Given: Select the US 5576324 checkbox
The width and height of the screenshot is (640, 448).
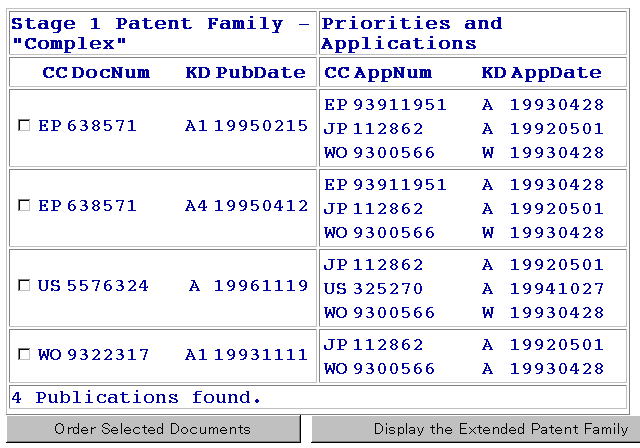Looking at the screenshot, I should tap(24, 286).
